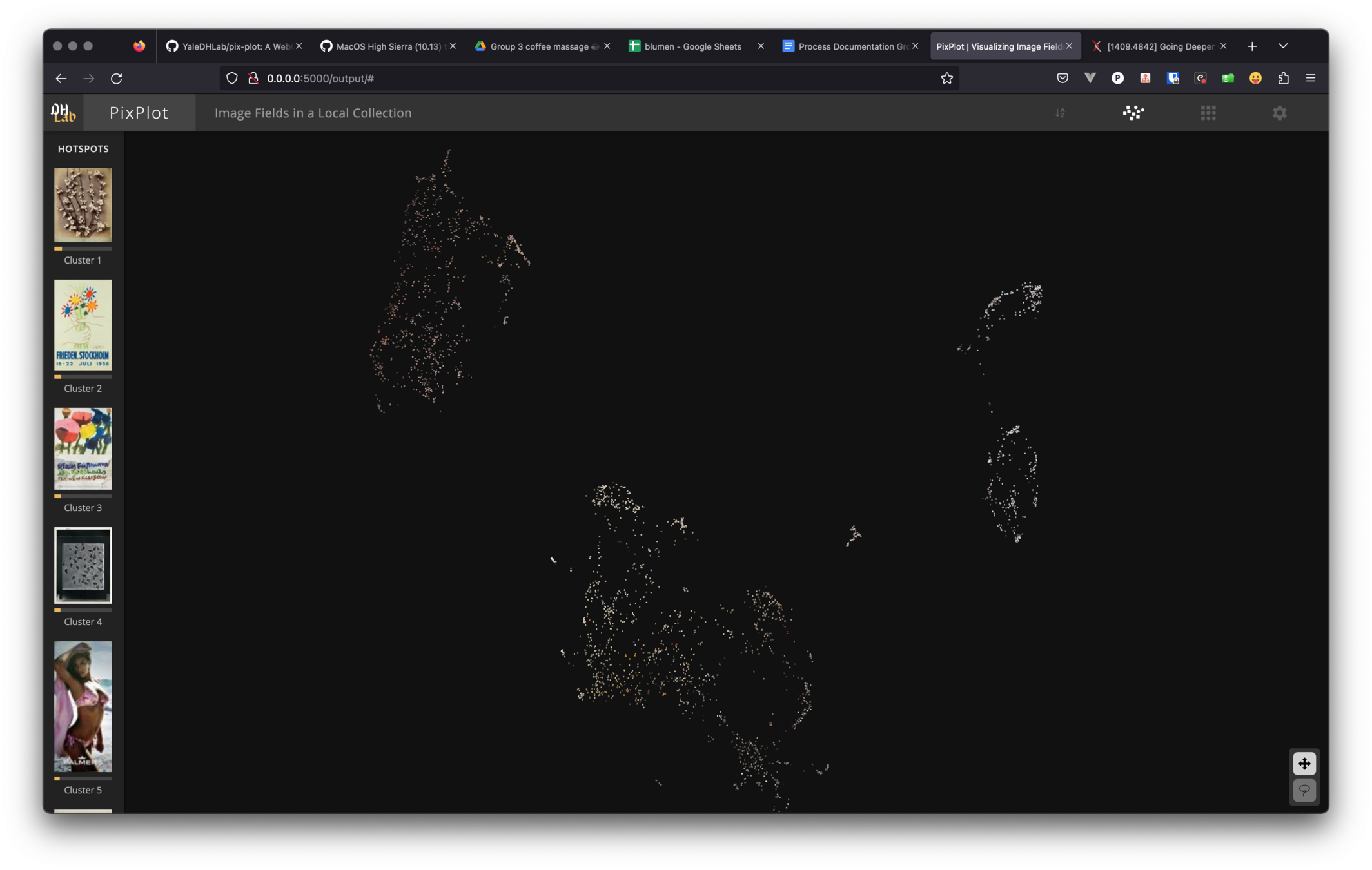Reload the current page
This screenshot has height=870, width=1372.
pos(117,79)
